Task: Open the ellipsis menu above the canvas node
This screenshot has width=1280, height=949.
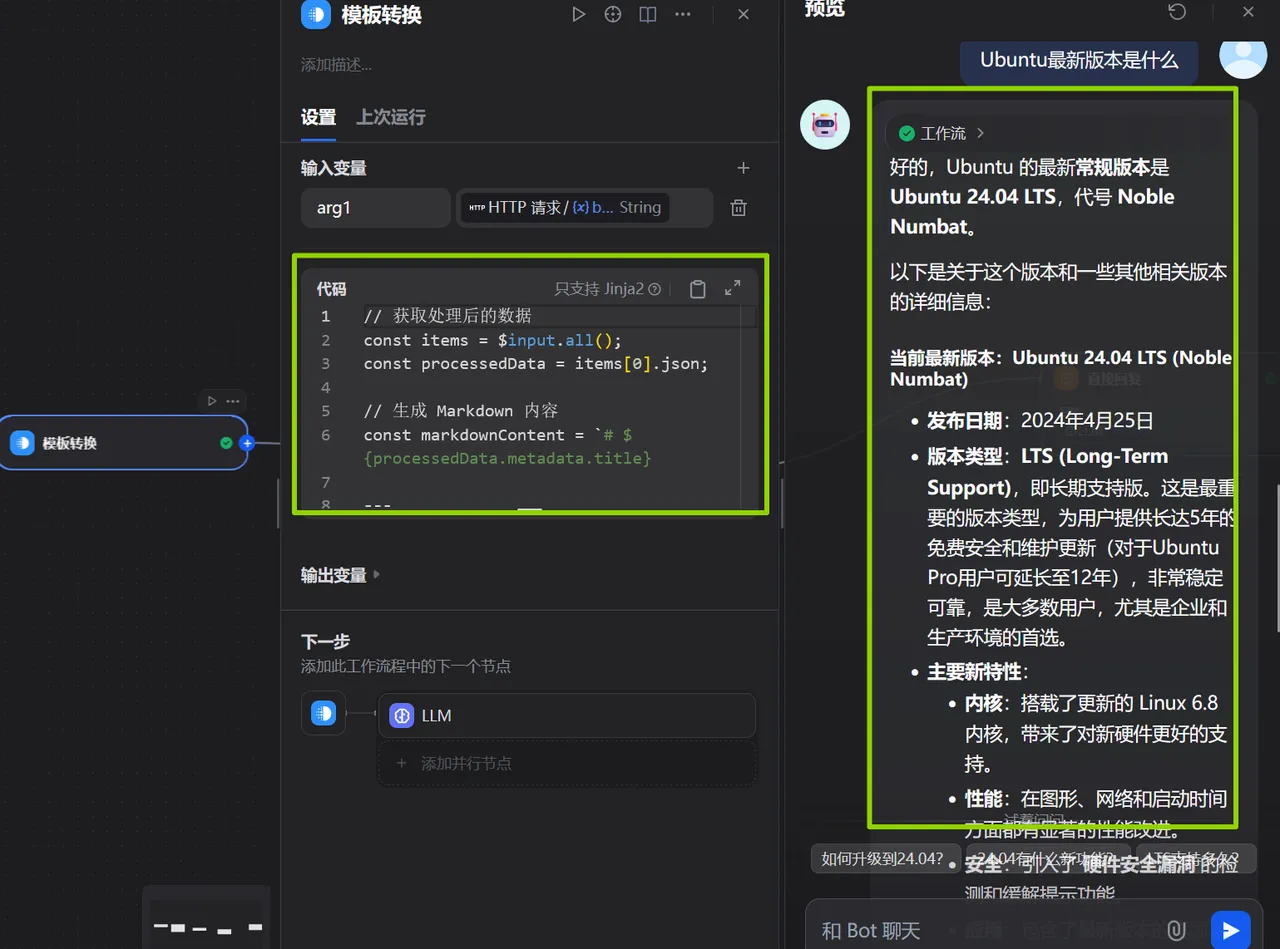Action: (x=233, y=400)
